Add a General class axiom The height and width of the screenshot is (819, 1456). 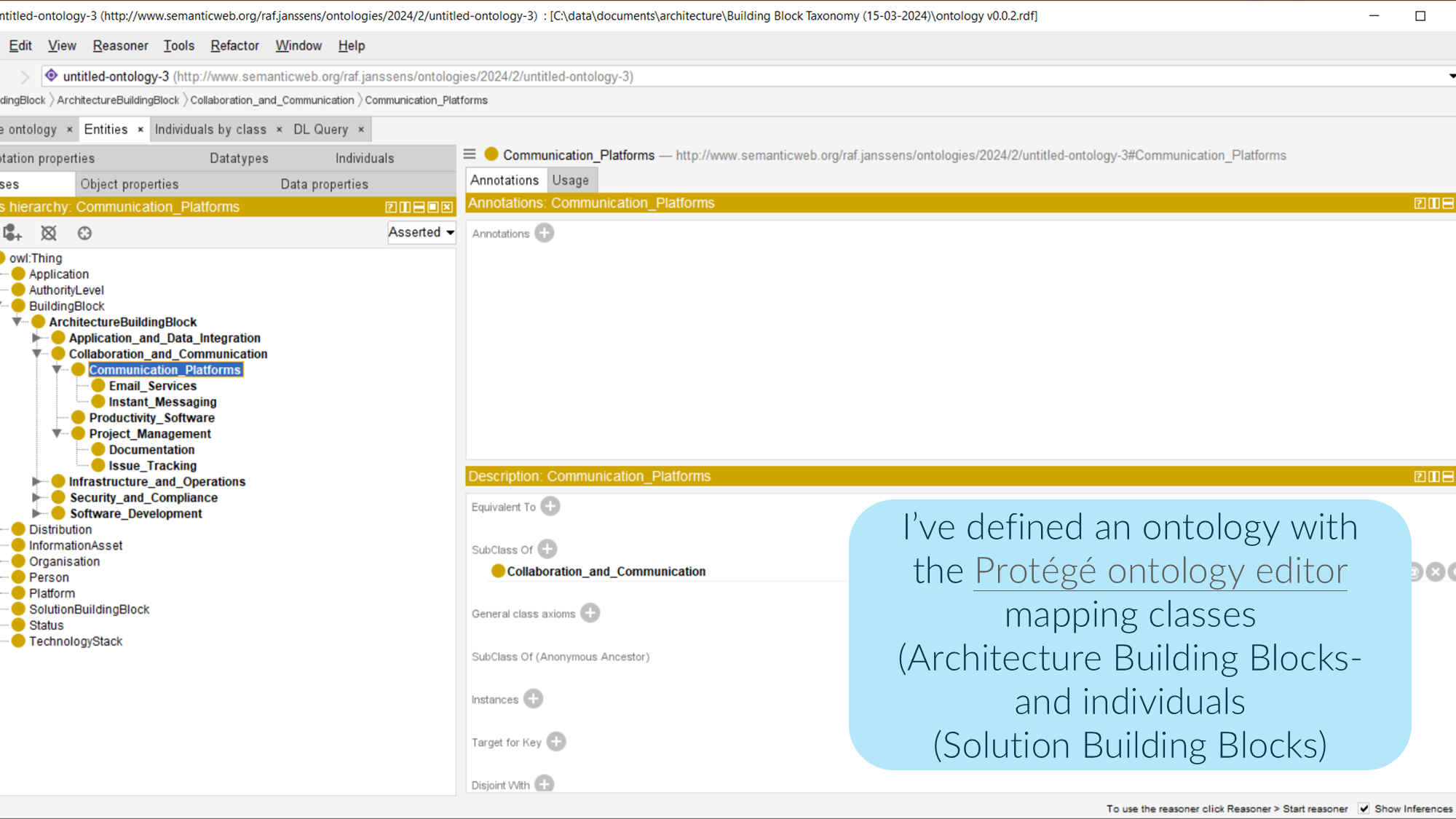(590, 613)
